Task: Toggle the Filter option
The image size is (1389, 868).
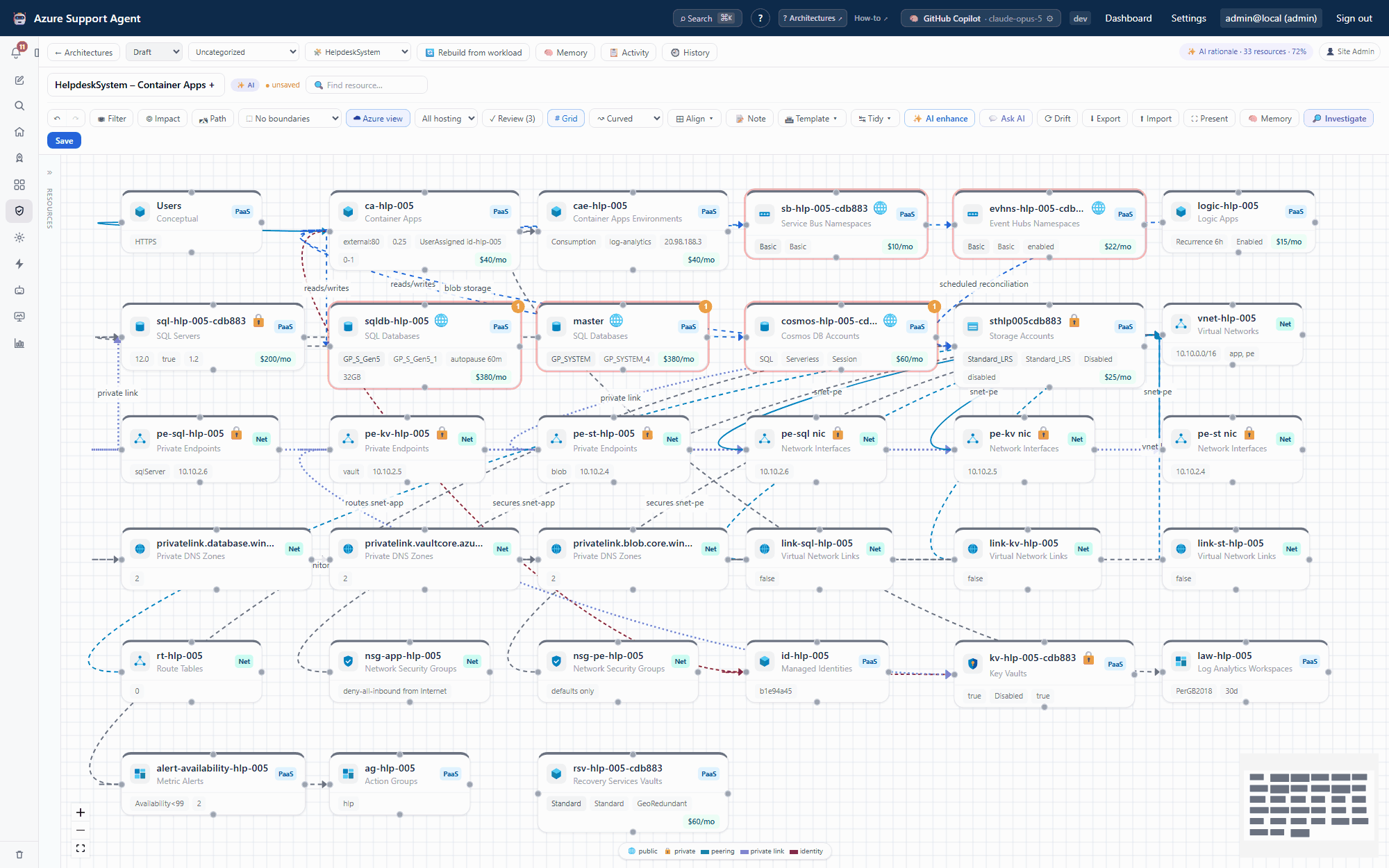Action: pyautogui.click(x=112, y=119)
